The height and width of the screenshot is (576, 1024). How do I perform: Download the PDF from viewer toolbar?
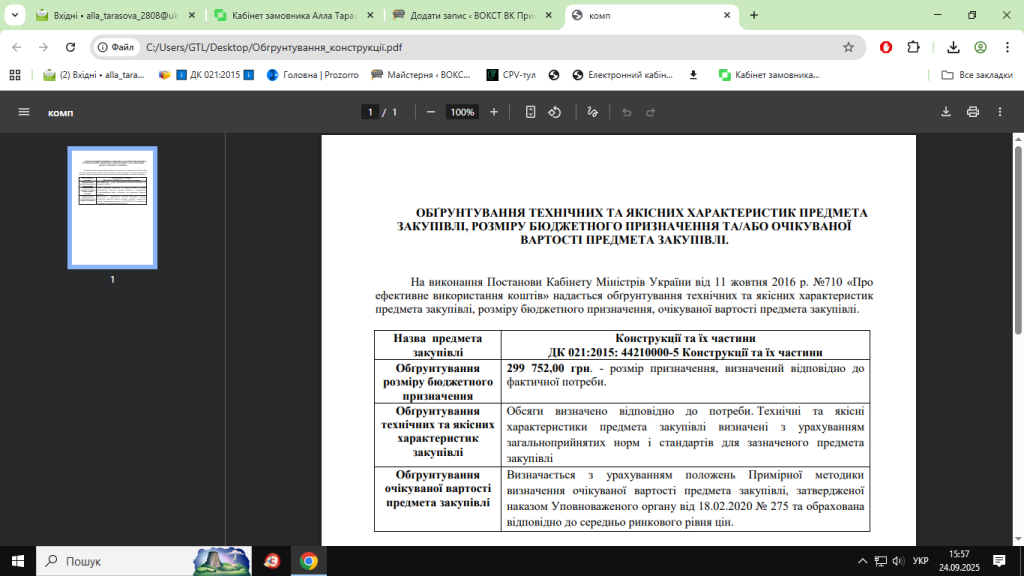coord(946,112)
